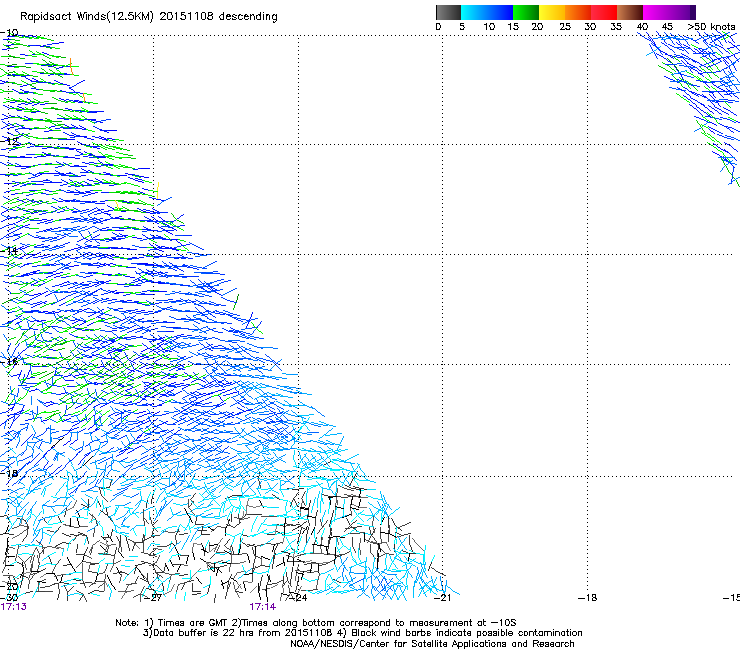The height and width of the screenshot is (650, 740).
Task: Click the 17:13 time label
Action: tap(14, 607)
